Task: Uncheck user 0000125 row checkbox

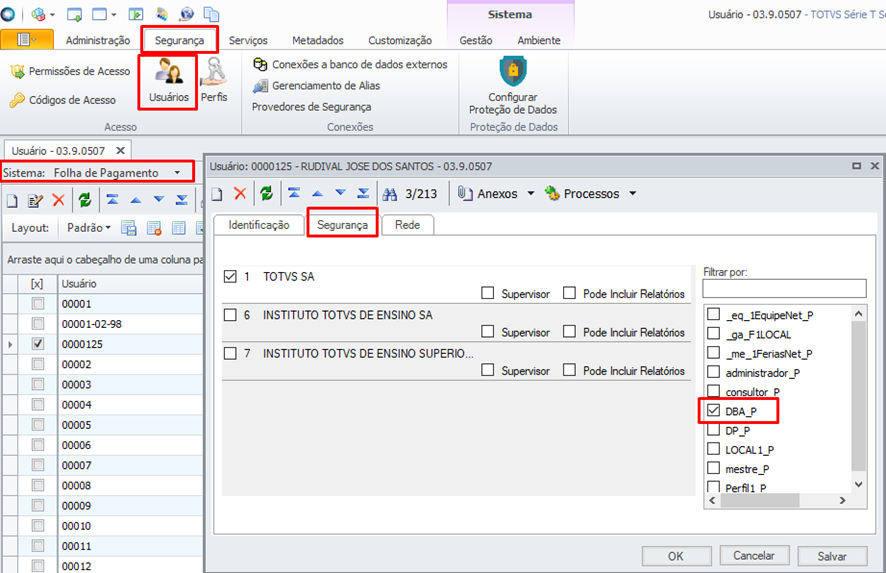Action: tap(38, 344)
